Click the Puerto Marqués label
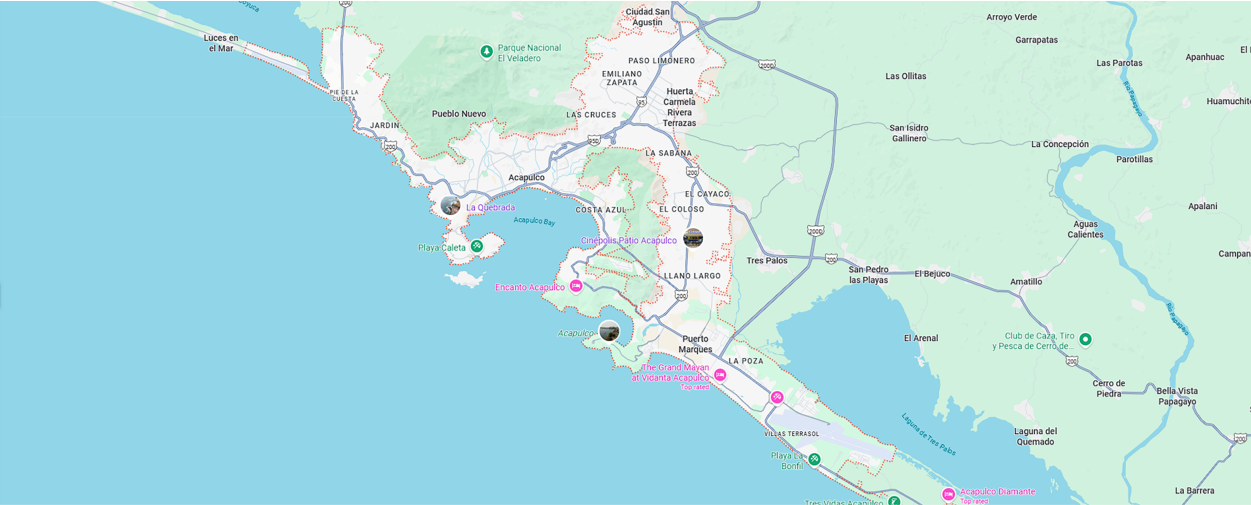 click(695, 344)
